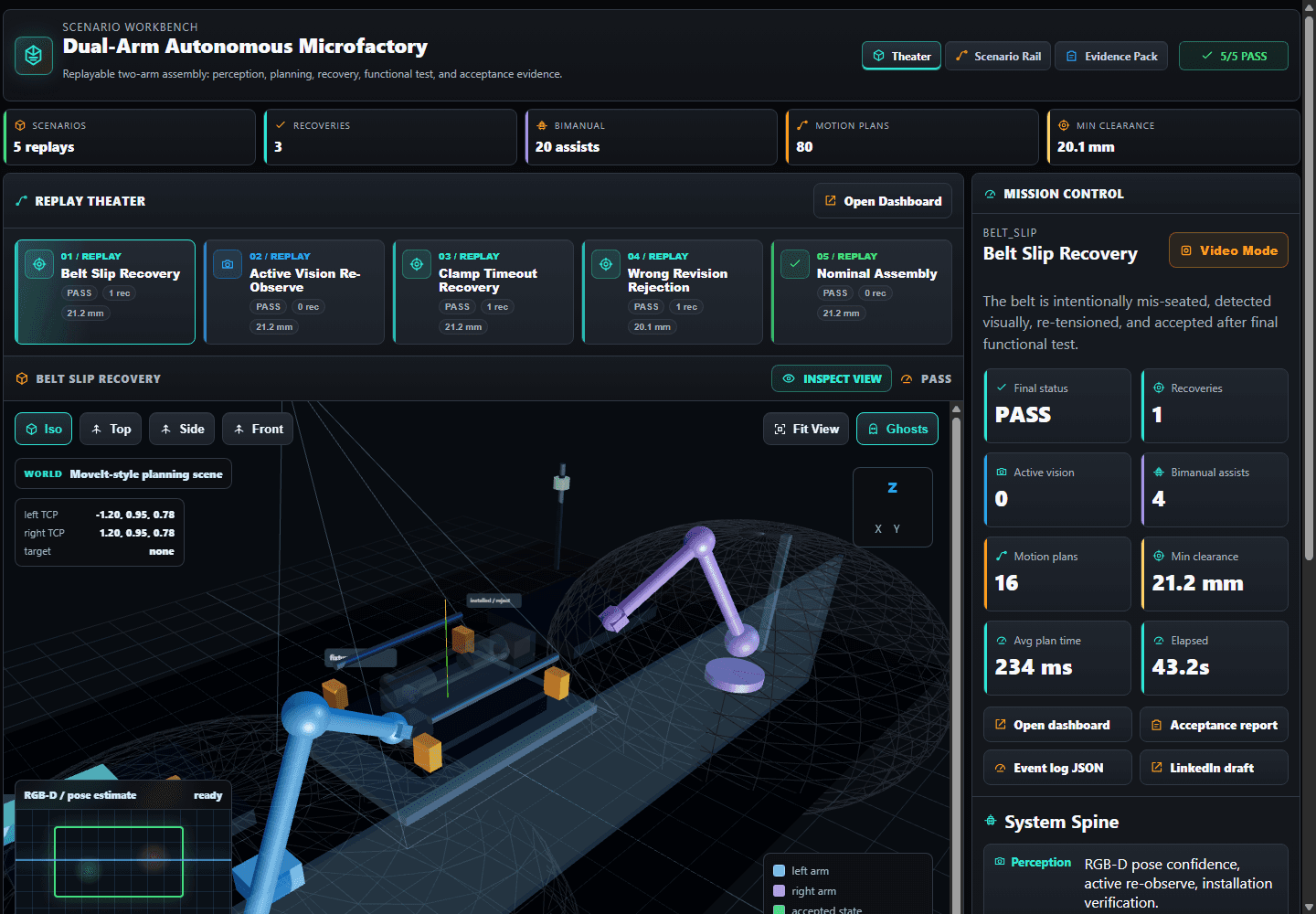Open the LinkedIn draft
Viewport: 1316px width, 914px height.
point(1214,768)
